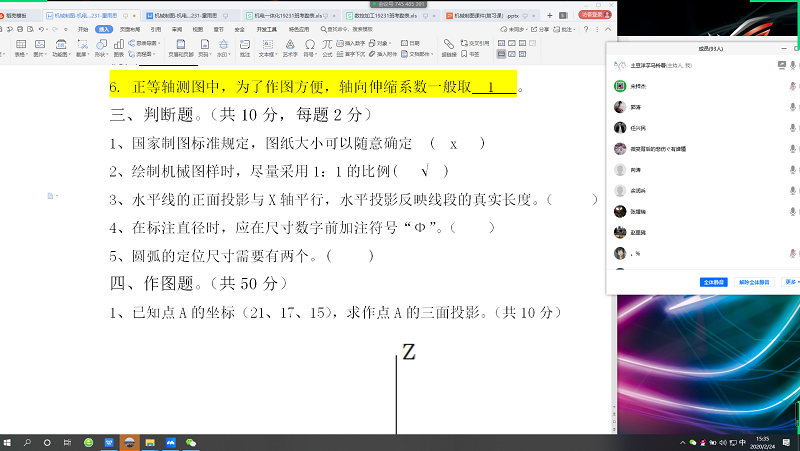Image resolution: width=800 pixels, height=451 pixels.
Task: Click the 解除全体静音 (Unmute All) button
Action: (x=754, y=282)
